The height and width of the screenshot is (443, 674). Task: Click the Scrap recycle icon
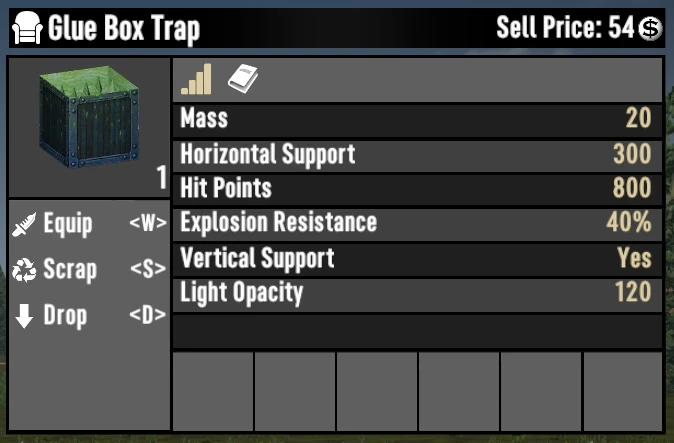click(24, 270)
